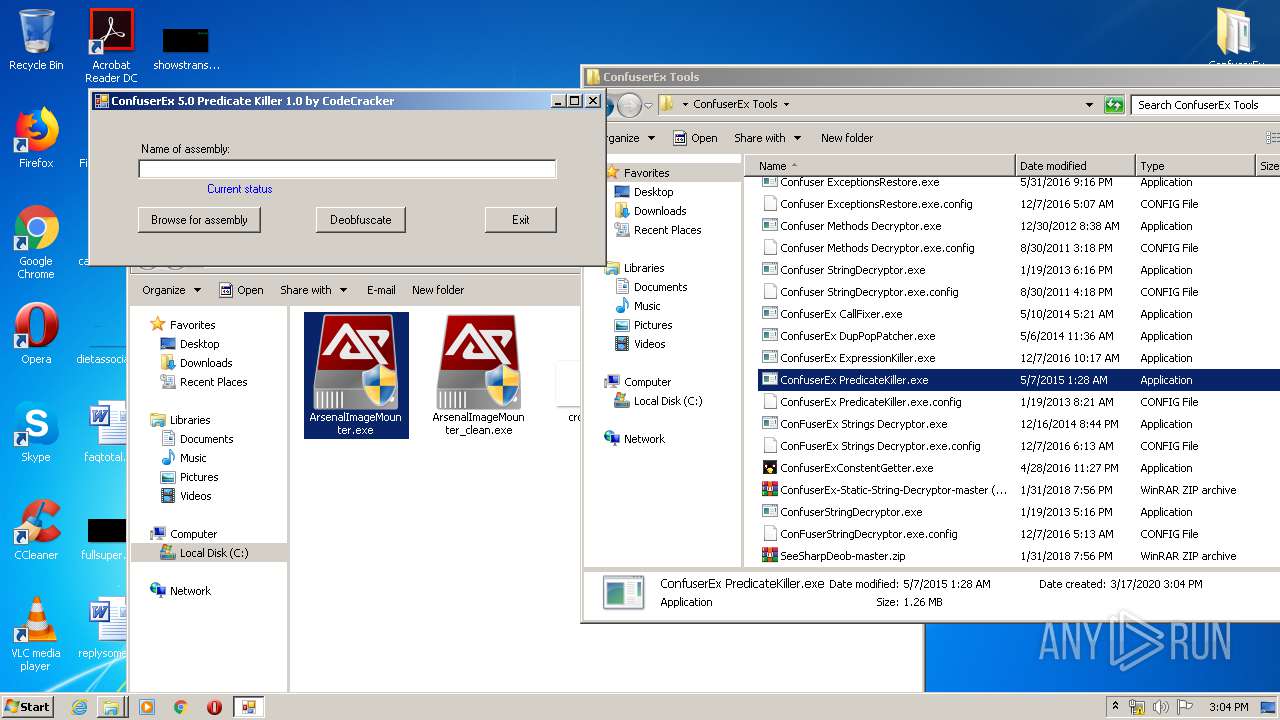
Task: Open Windows Explorer taskbar icon
Action: coord(111,707)
